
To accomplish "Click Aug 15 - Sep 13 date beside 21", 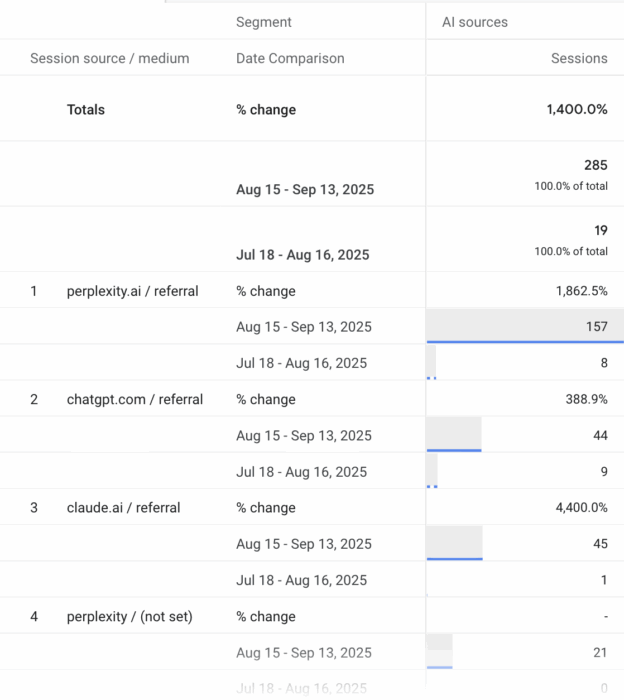I will tap(304, 653).
